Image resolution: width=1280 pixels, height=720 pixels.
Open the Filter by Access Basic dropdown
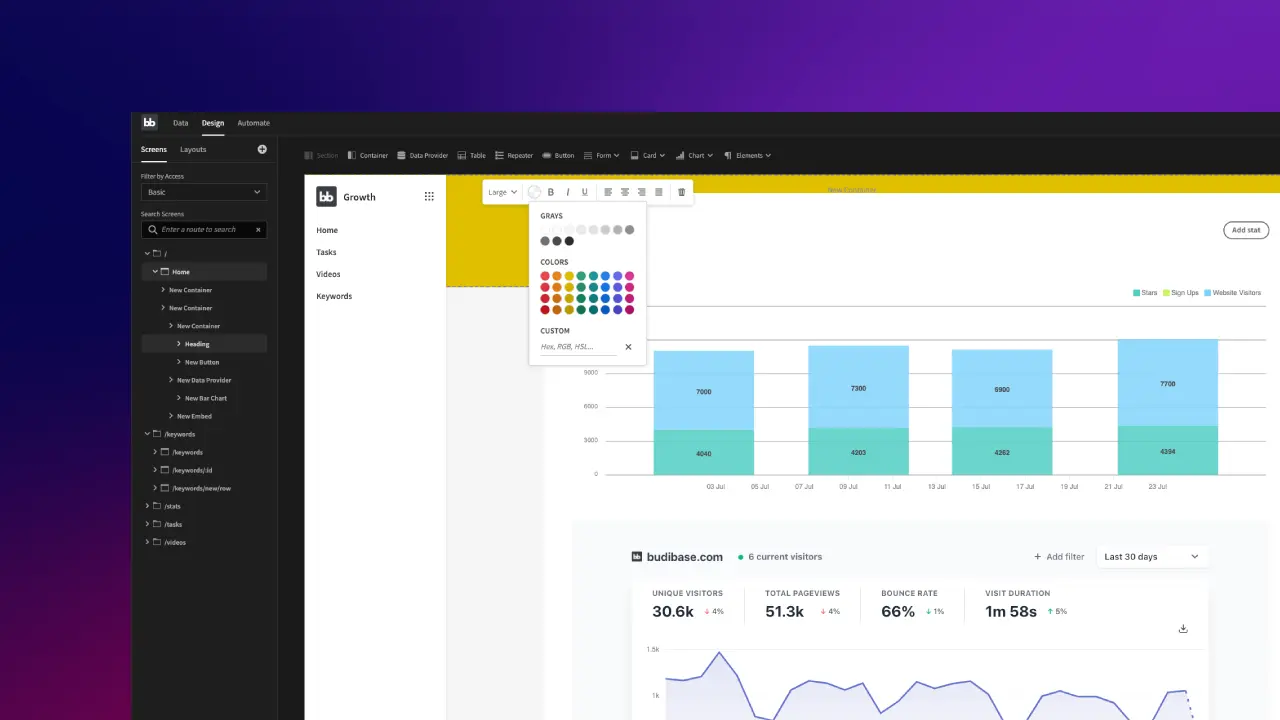[204, 192]
